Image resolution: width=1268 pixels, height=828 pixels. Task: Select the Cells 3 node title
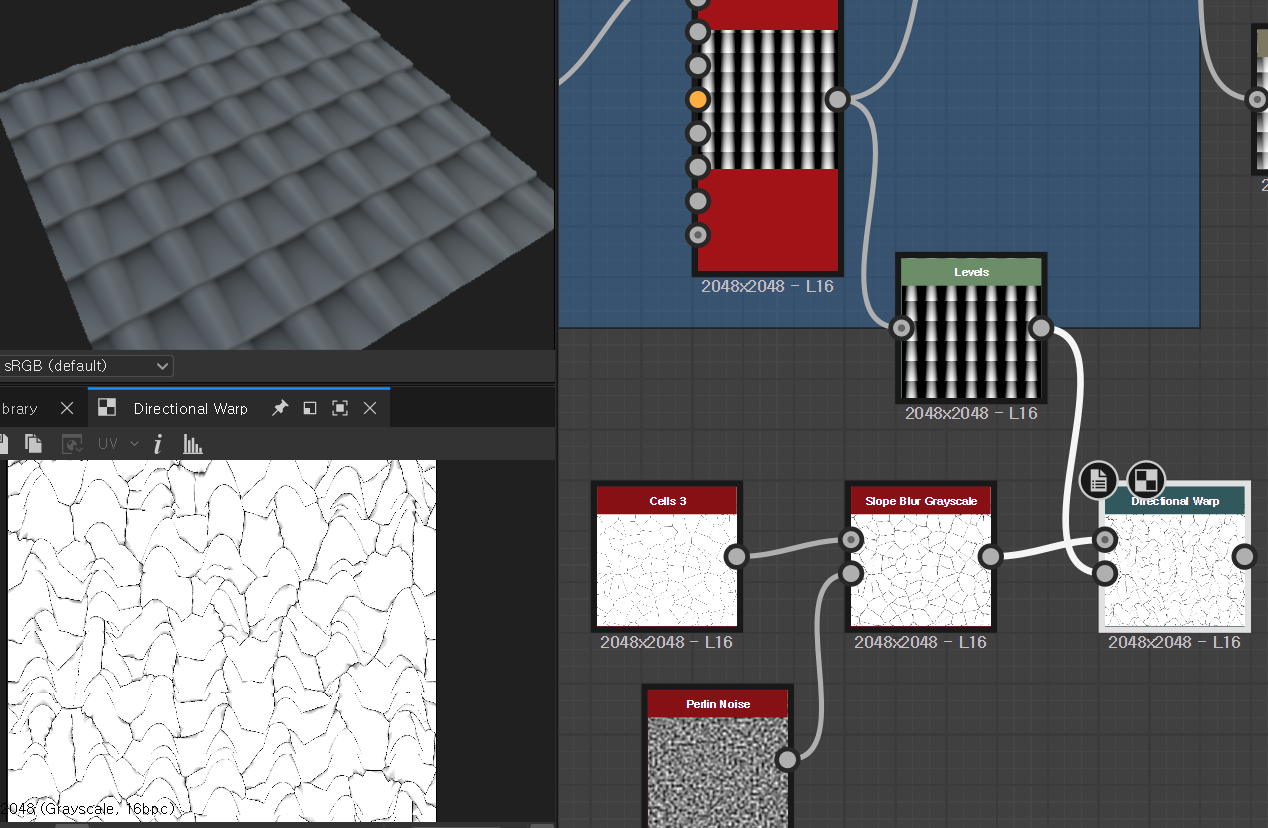(667, 501)
